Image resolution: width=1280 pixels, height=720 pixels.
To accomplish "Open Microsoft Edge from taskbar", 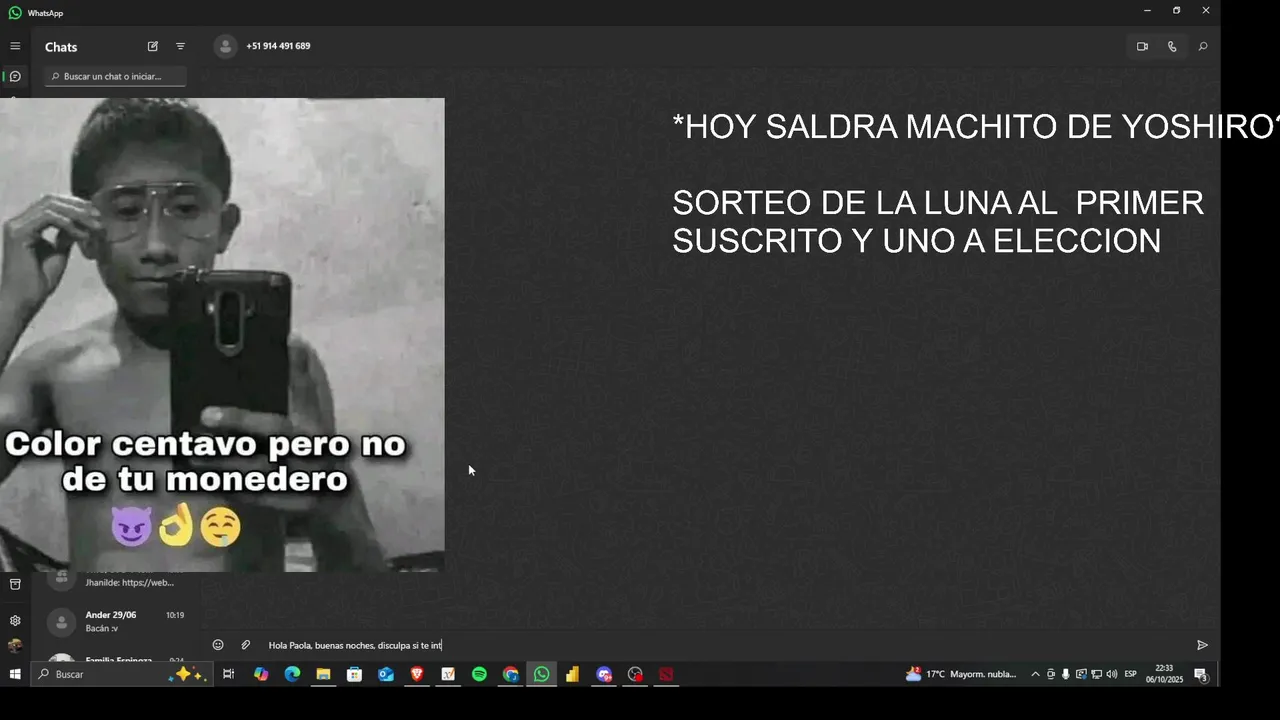I will point(292,674).
